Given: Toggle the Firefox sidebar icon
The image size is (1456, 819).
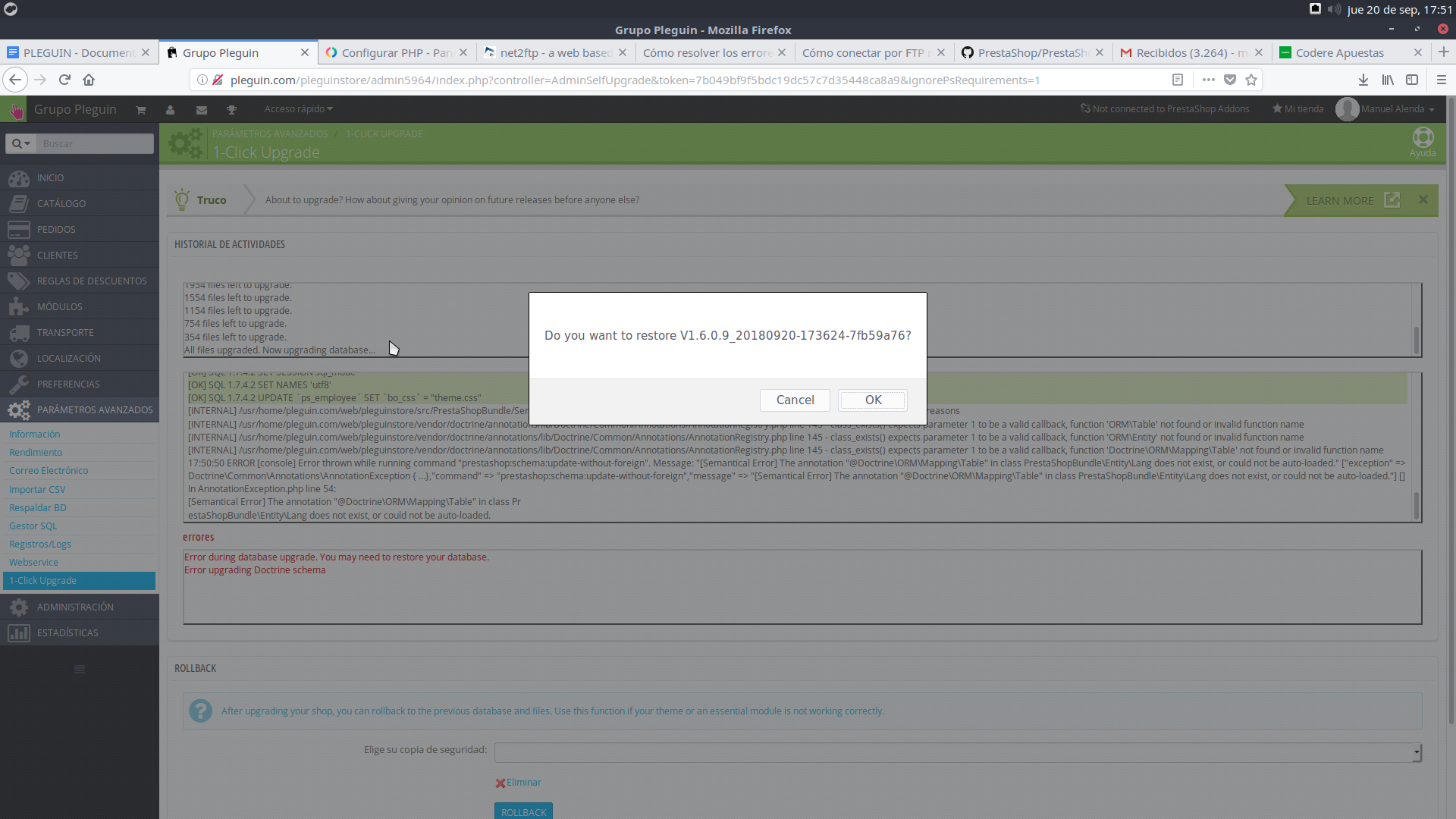Looking at the screenshot, I should pyautogui.click(x=1412, y=80).
